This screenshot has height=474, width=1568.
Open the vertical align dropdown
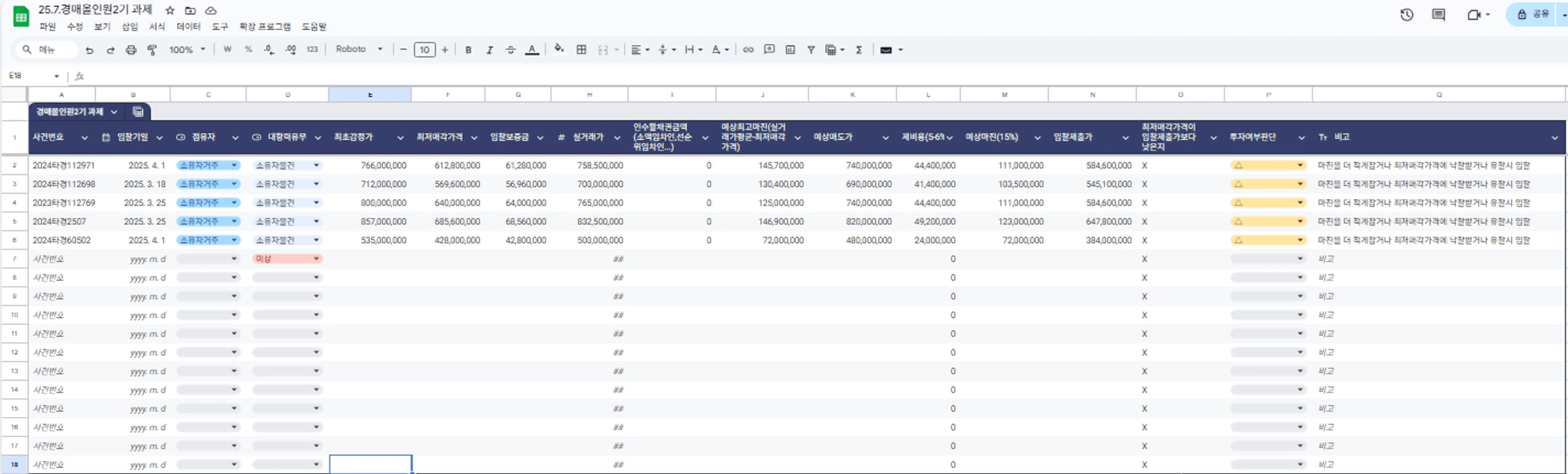point(666,50)
